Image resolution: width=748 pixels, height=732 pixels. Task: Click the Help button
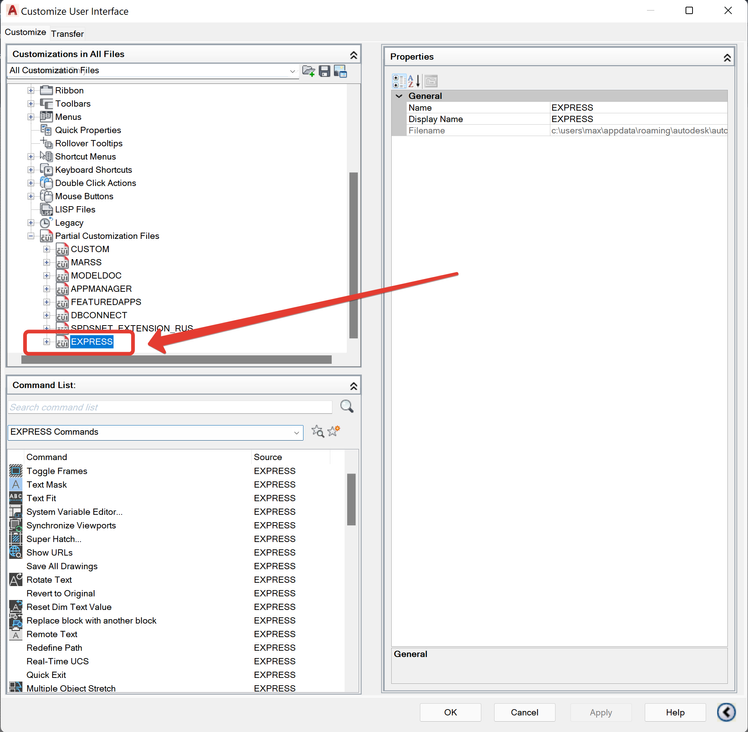point(675,712)
